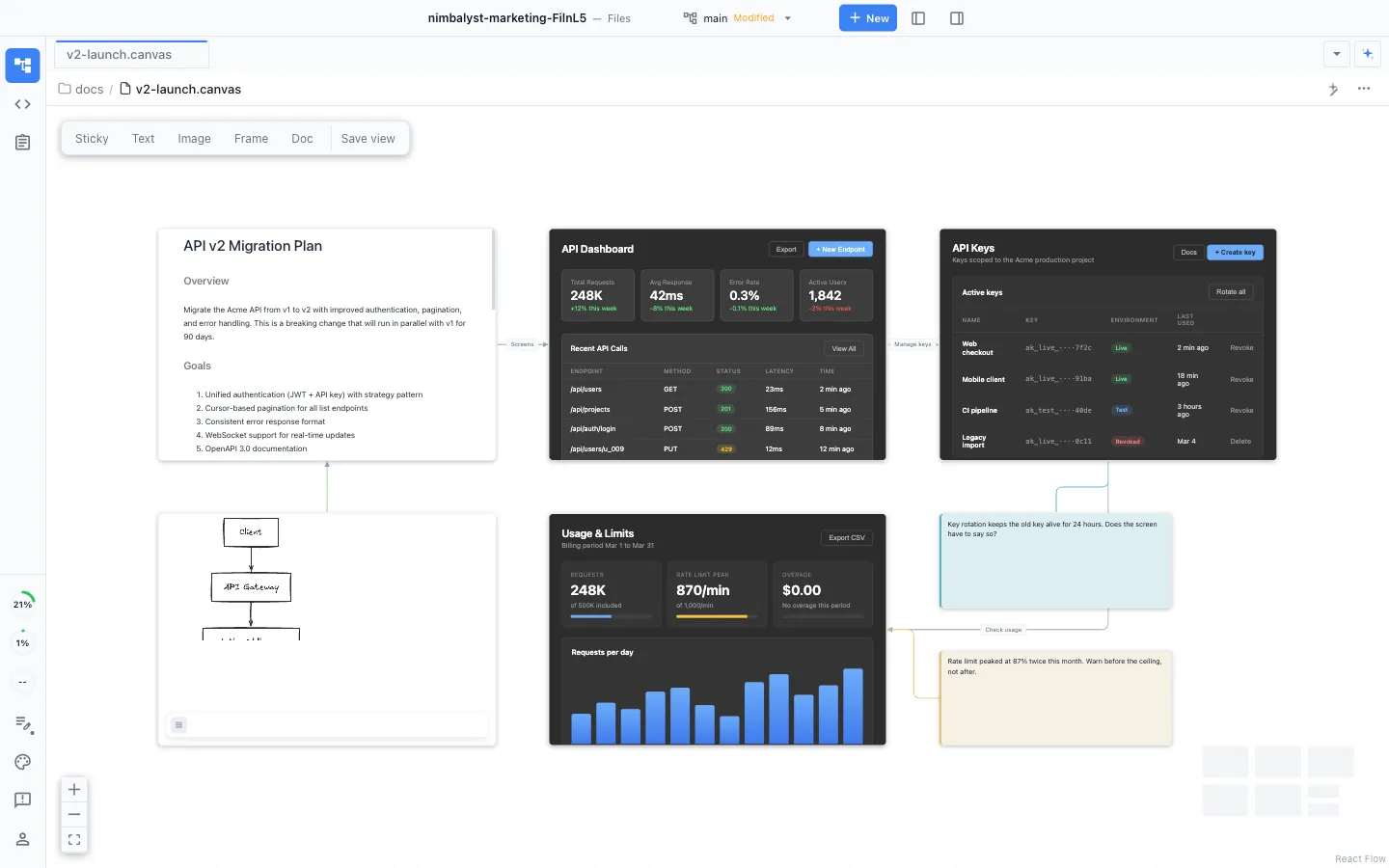Screen dimensions: 1389x868
Task: Click the Client box in diagram
Action: click(x=251, y=532)
